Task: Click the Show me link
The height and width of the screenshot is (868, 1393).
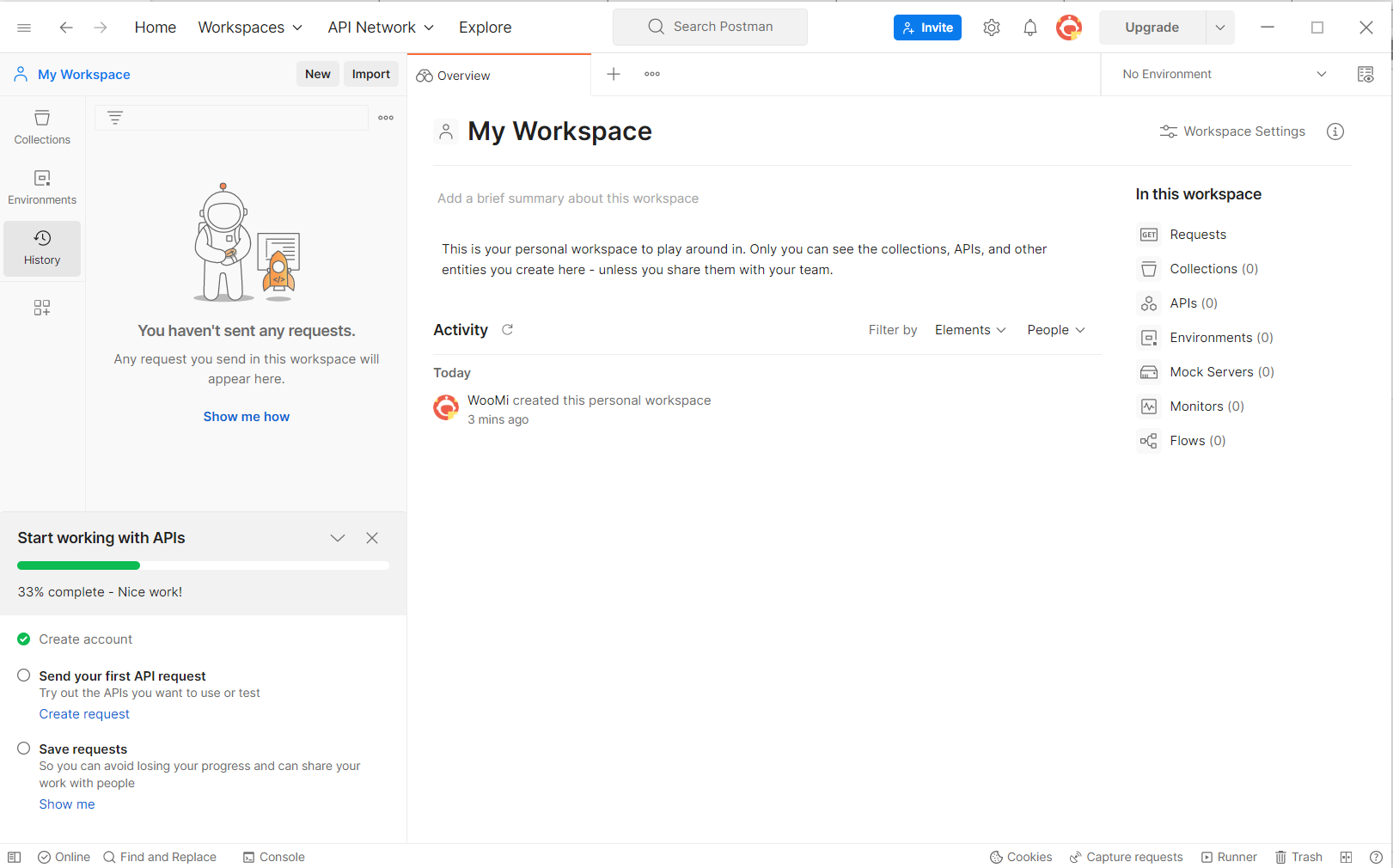Action: coord(67,804)
